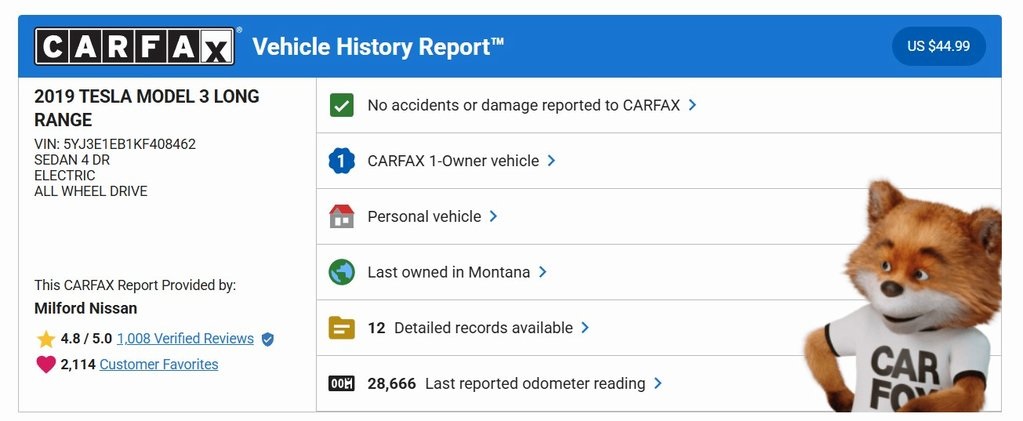
Task: Click the pink heart favorites icon
Action: pyautogui.click(x=46, y=365)
